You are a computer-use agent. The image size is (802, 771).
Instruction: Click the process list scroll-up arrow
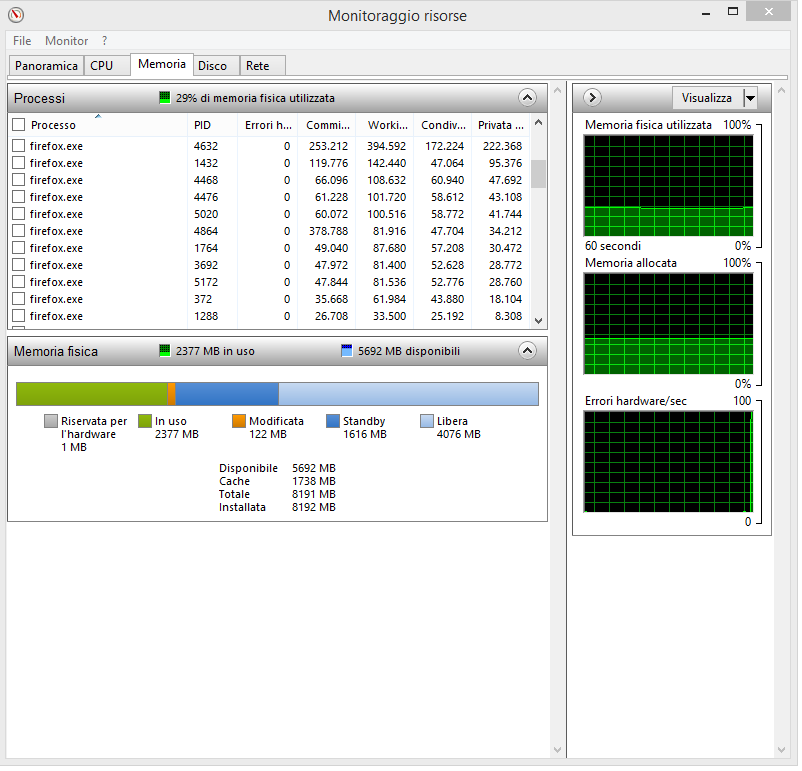(540, 123)
